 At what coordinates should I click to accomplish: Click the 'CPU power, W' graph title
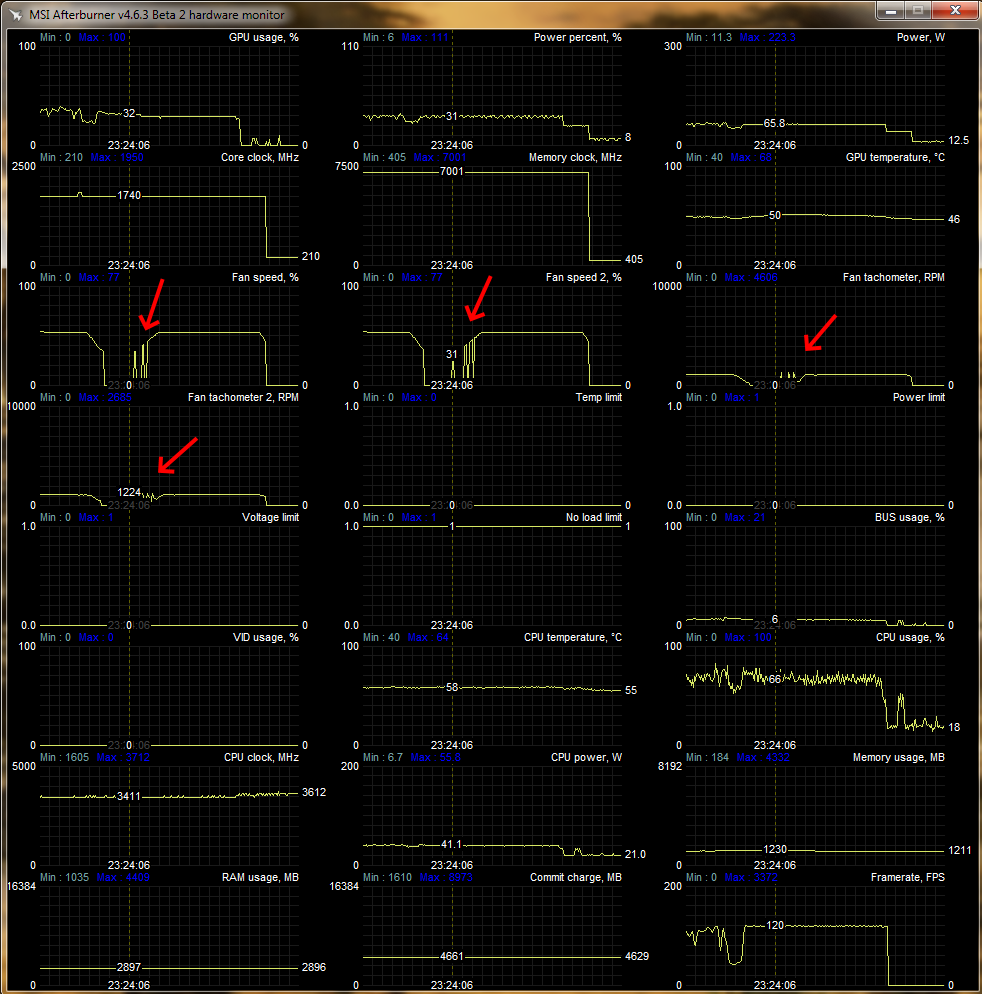[x=586, y=757]
